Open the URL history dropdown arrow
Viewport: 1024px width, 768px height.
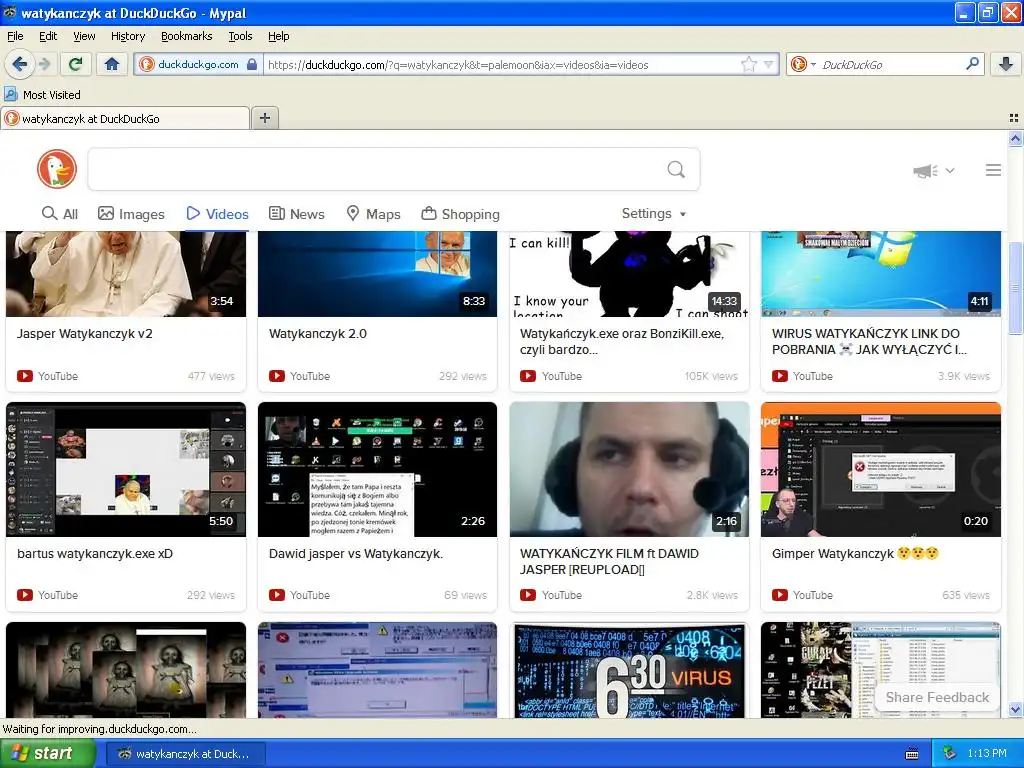[769, 64]
